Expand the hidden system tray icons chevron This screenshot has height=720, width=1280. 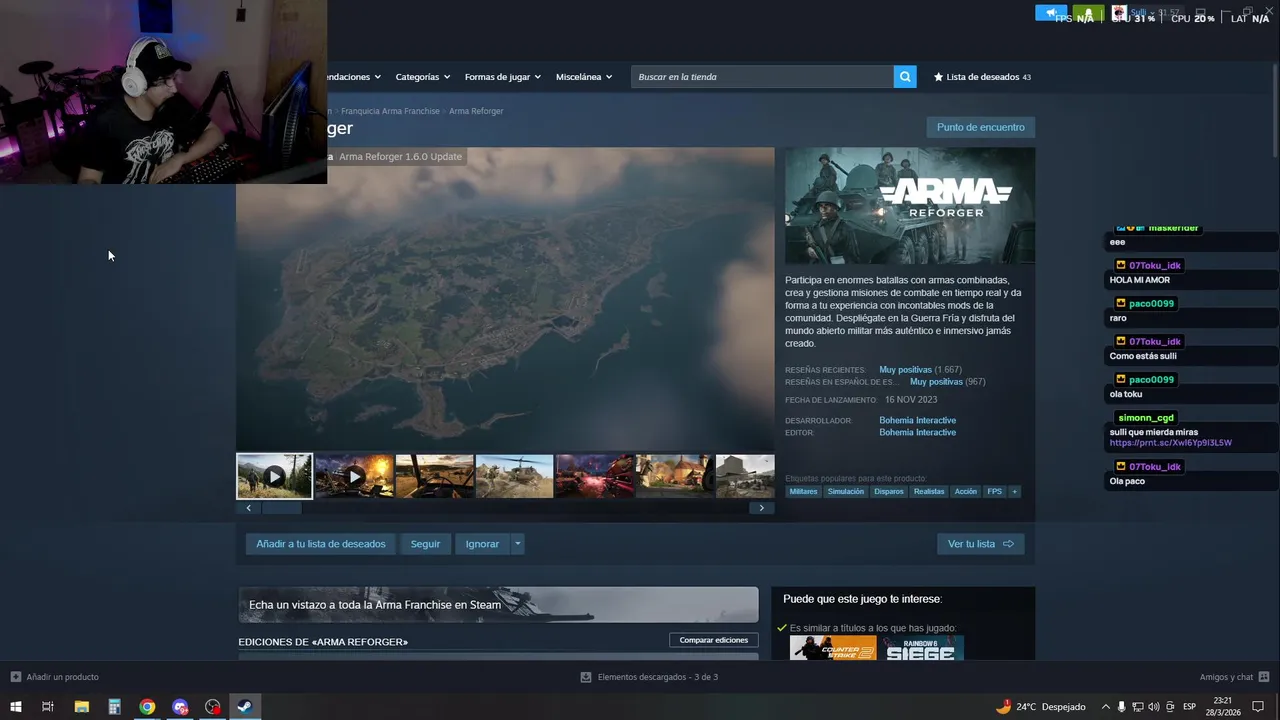pyautogui.click(x=1105, y=707)
